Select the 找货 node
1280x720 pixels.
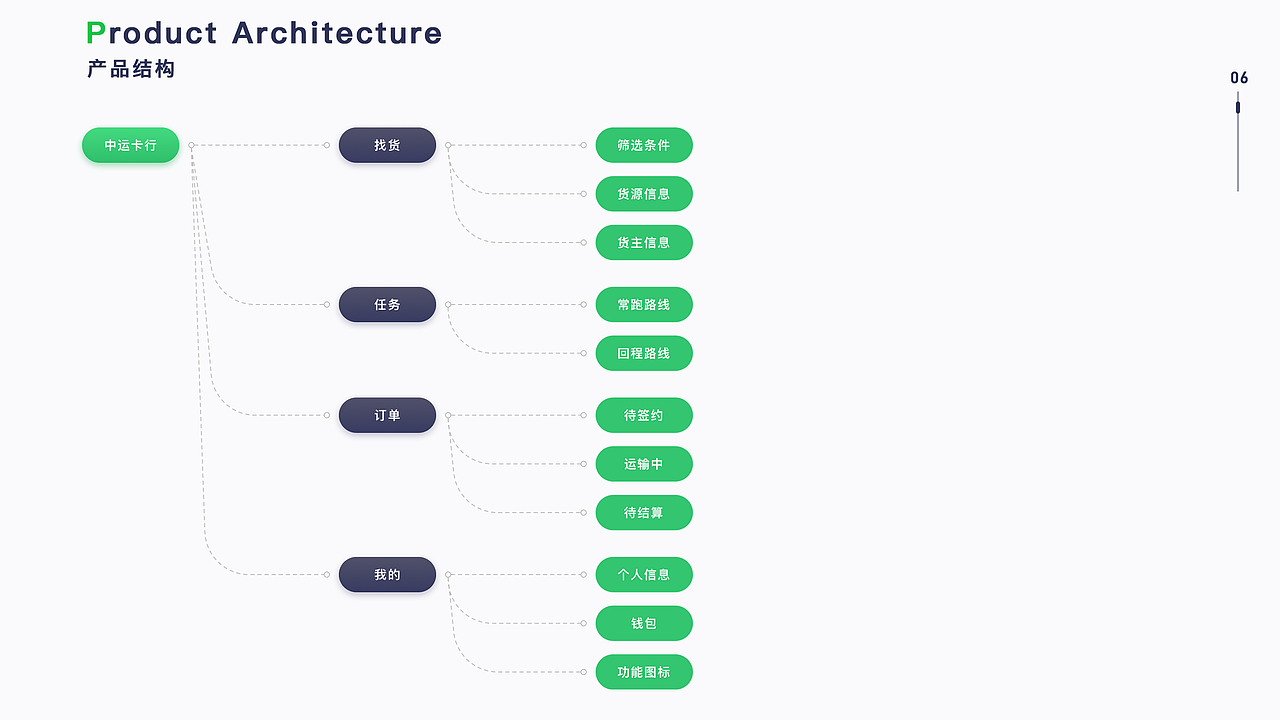387,145
